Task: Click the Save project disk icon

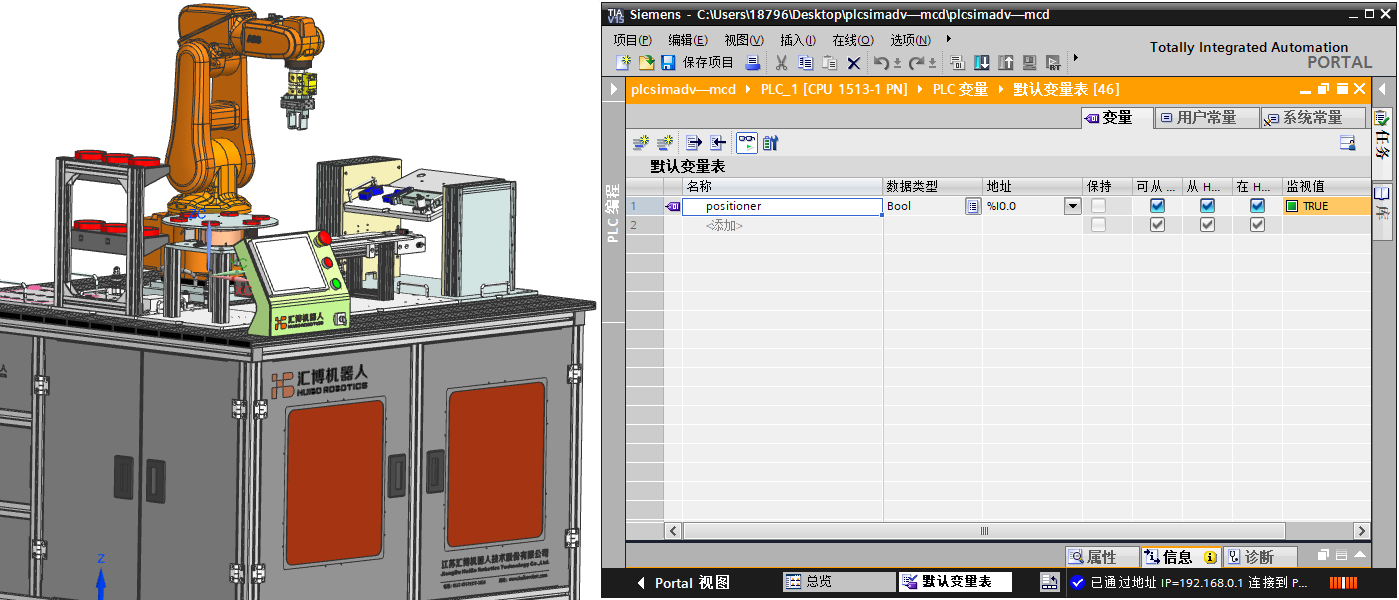Action: [x=668, y=63]
